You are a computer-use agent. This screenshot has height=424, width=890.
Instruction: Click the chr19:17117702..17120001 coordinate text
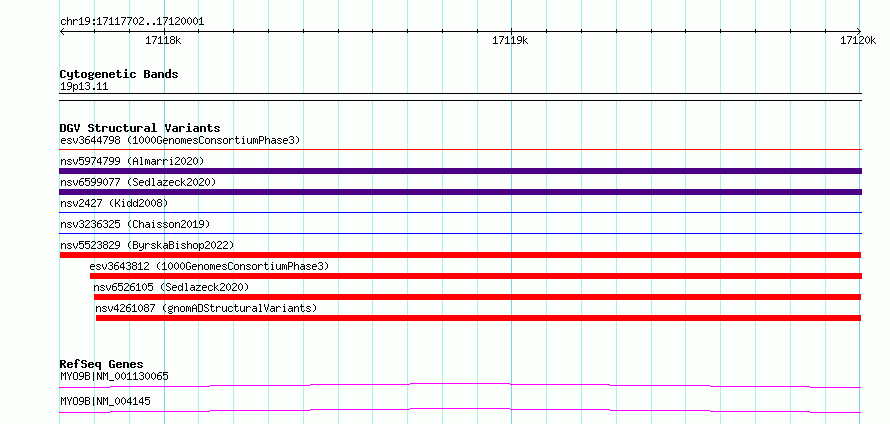tap(132, 22)
